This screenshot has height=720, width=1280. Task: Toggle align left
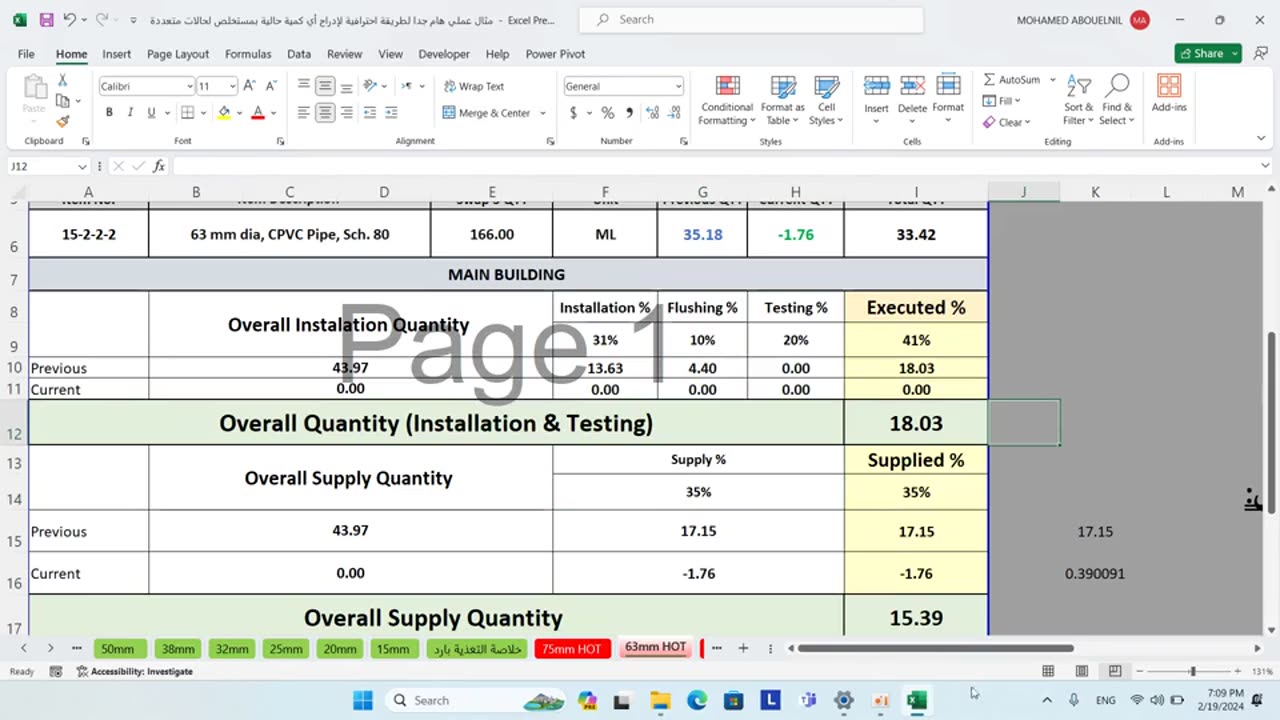pos(304,113)
